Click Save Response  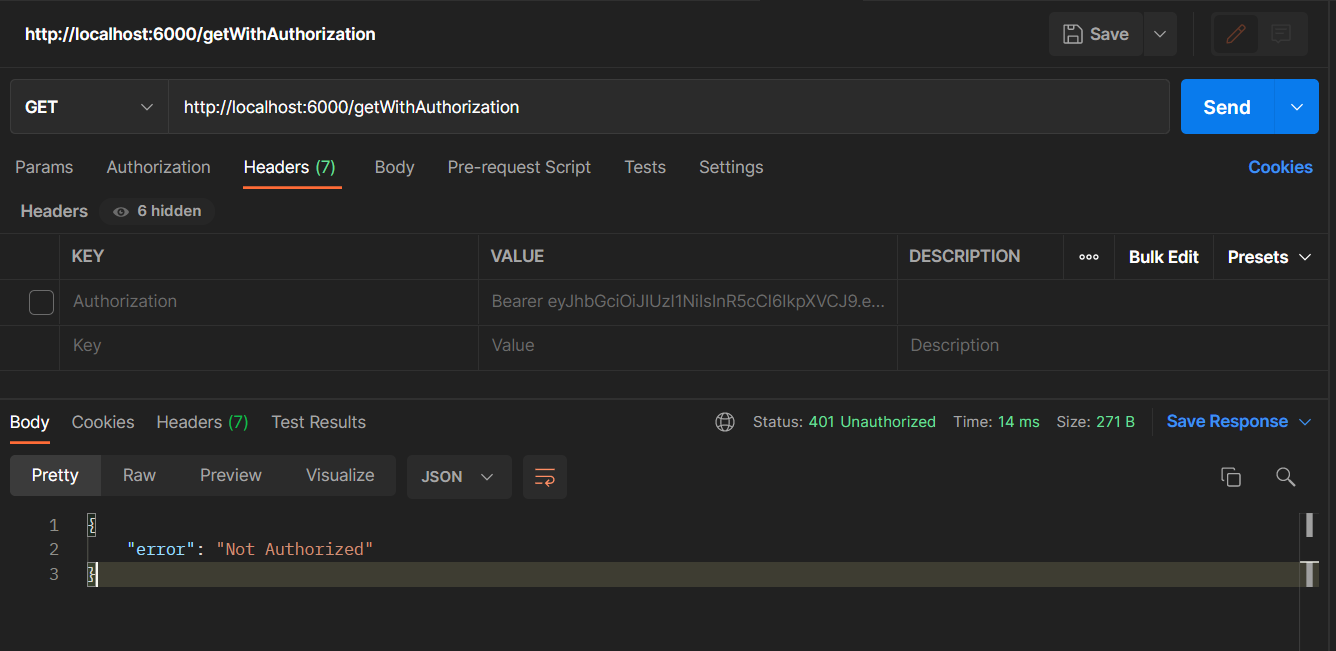click(x=1227, y=422)
